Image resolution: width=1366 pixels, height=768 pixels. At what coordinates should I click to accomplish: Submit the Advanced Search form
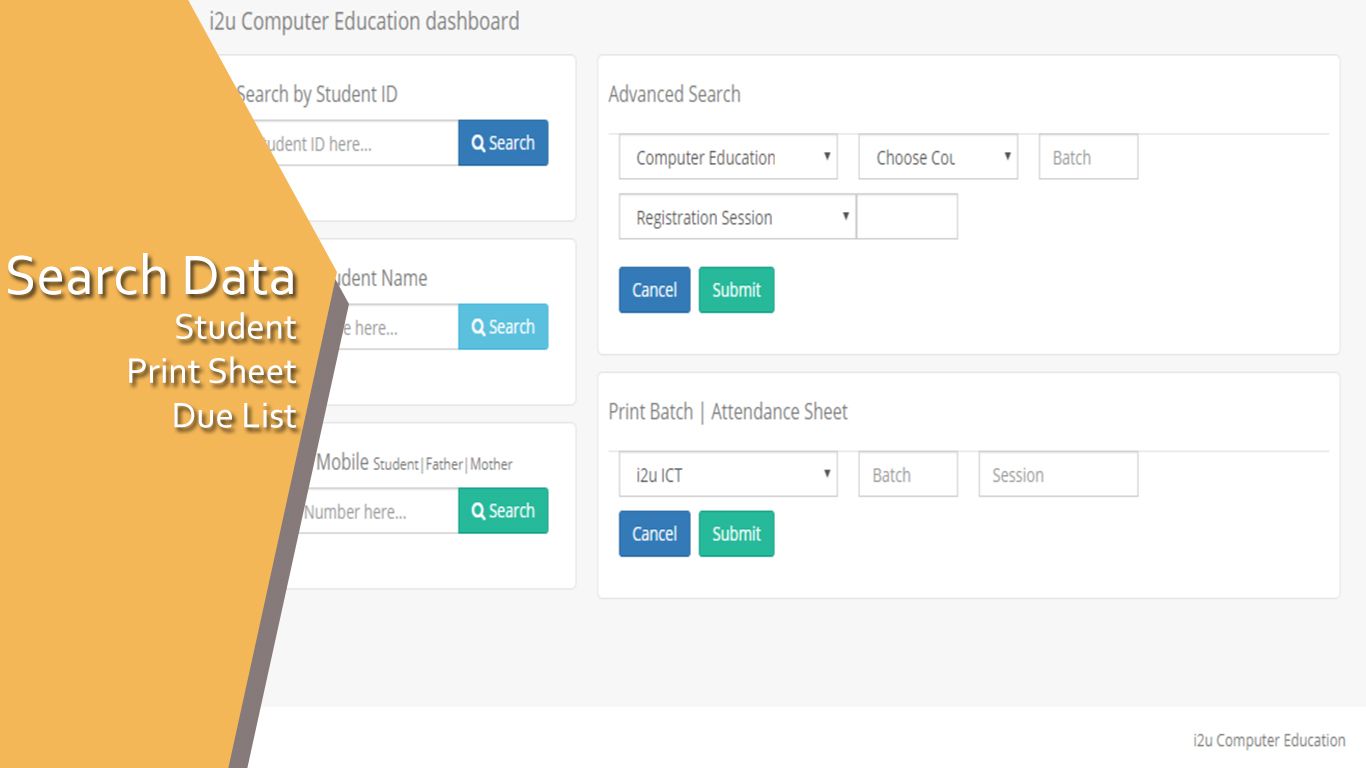click(736, 290)
